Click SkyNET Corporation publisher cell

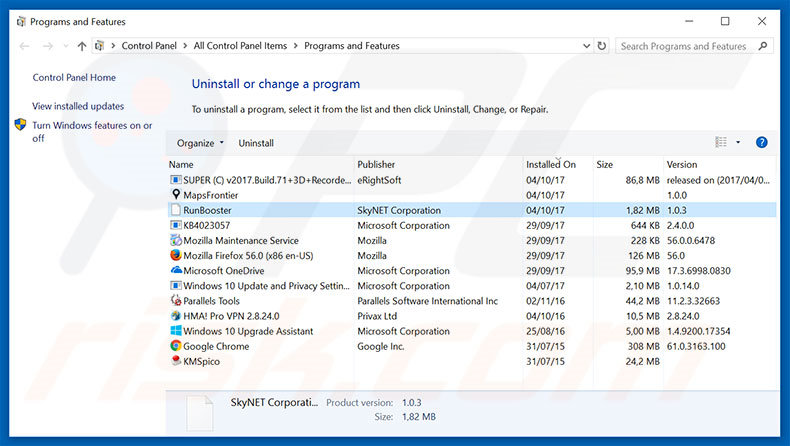coord(399,210)
